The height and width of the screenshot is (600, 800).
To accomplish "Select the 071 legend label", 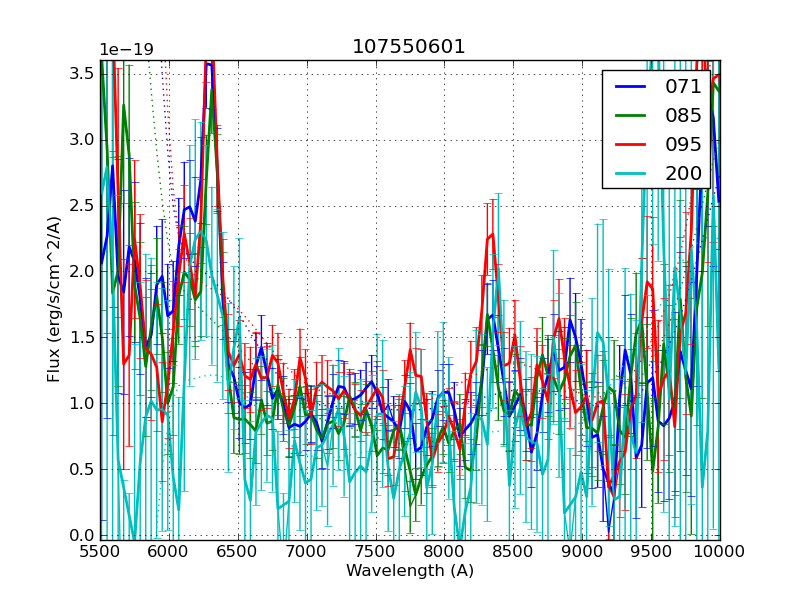I will point(683,87).
